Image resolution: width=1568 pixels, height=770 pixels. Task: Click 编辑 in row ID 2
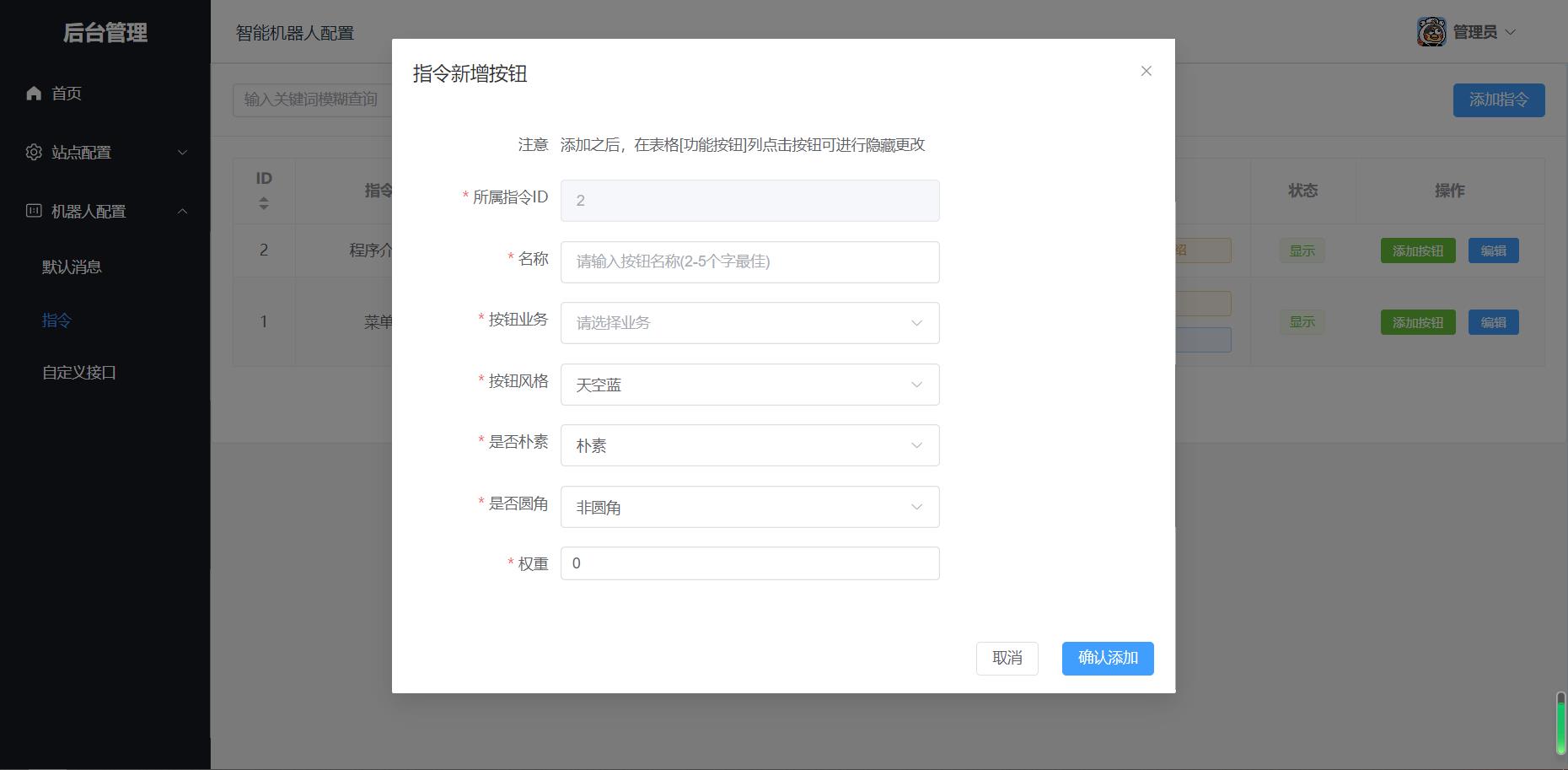point(1494,250)
